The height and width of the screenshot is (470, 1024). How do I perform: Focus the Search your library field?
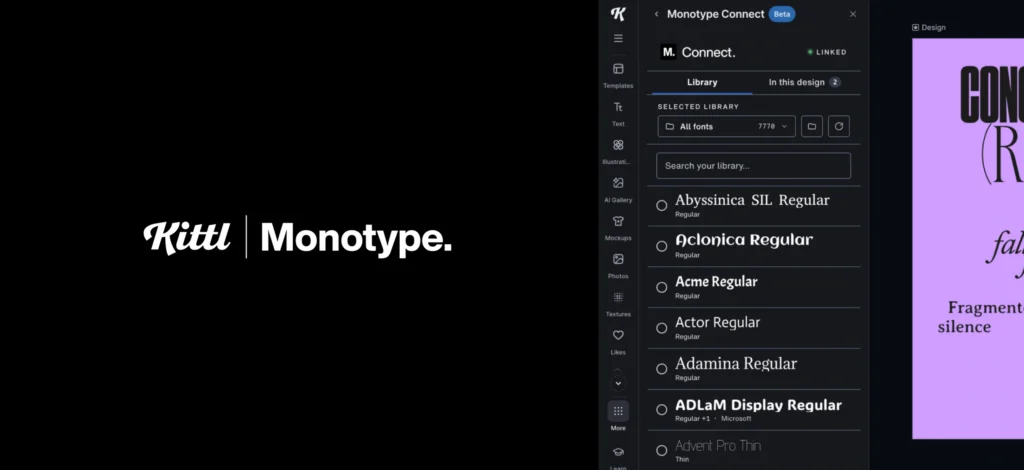point(754,166)
